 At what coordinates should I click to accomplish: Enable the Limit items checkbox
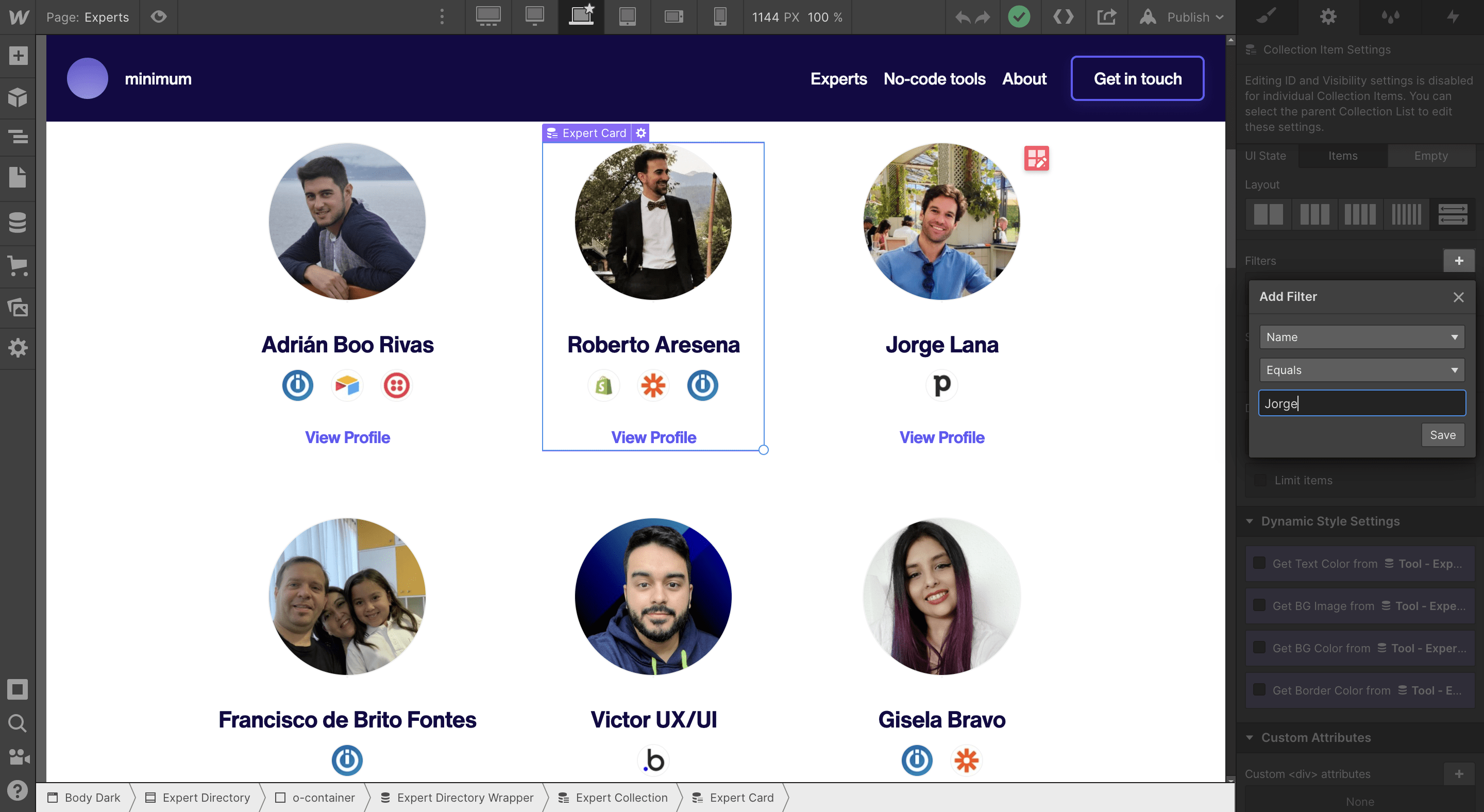pyautogui.click(x=1260, y=480)
